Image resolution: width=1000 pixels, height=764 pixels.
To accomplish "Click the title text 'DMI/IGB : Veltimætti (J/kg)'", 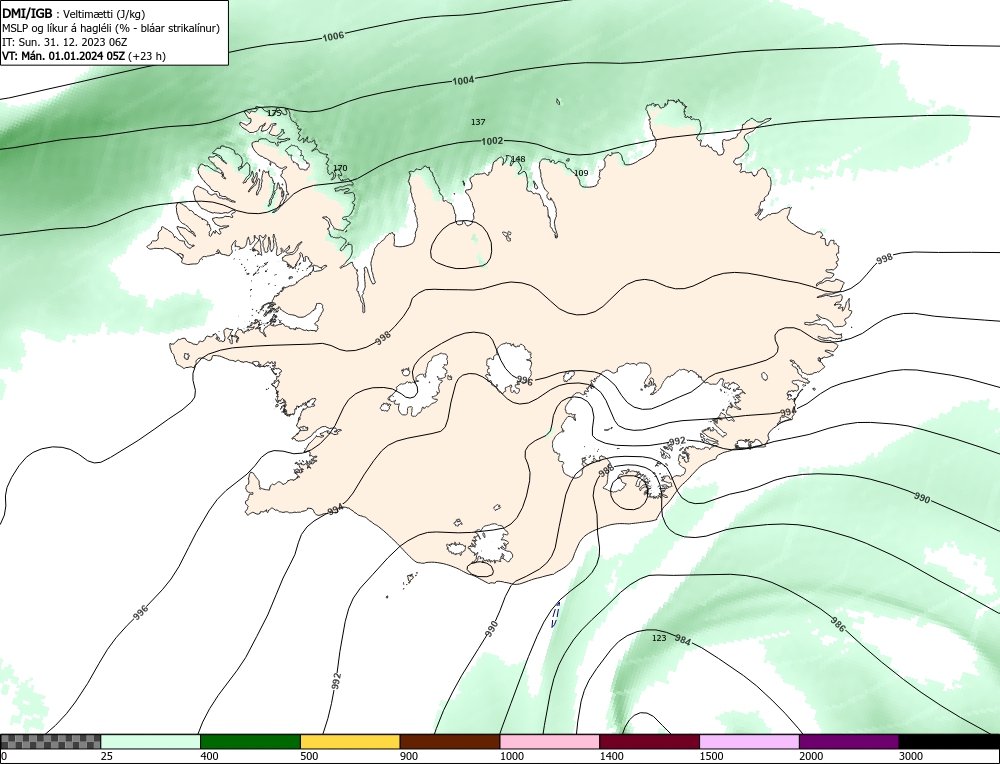I will (x=74, y=14).
